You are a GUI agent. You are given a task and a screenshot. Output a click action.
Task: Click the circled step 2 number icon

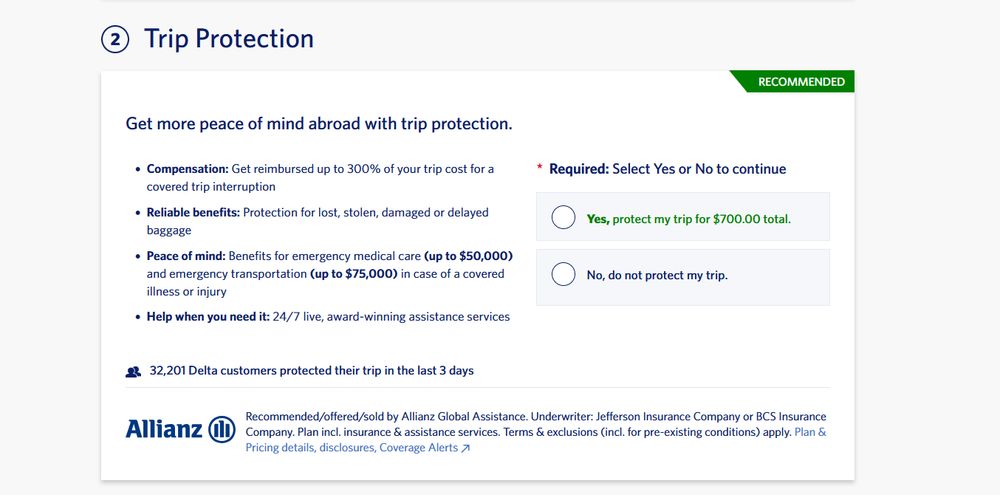pyautogui.click(x=115, y=40)
